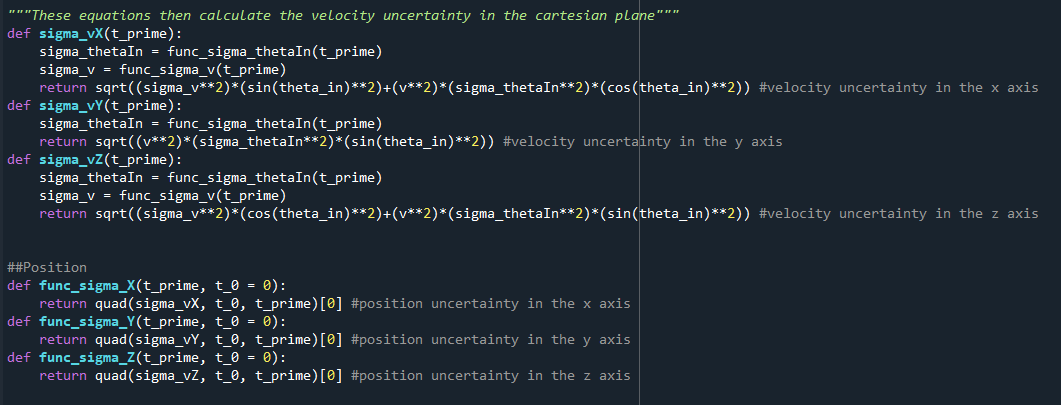Viewport: 1061px width, 405px height.
Task: Click the ##Position comment line
Action: [x=47, y=267]
